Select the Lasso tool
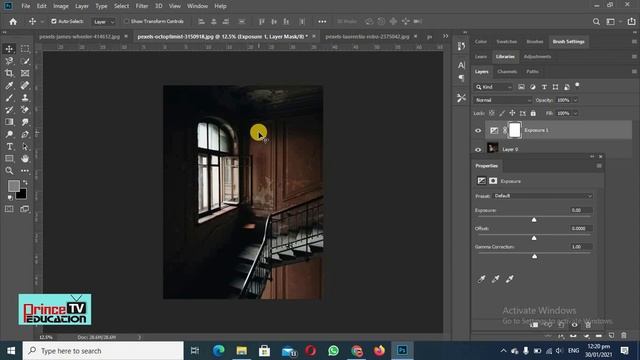 click(9, 61)
